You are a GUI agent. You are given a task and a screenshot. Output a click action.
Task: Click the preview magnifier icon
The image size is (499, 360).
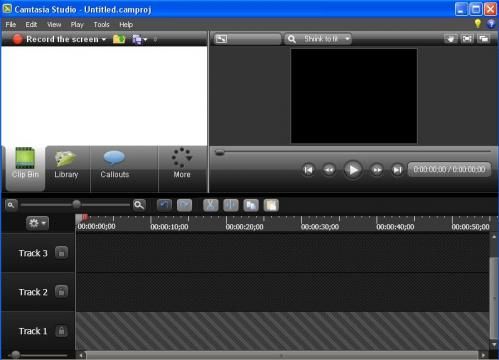pos(292,39)
